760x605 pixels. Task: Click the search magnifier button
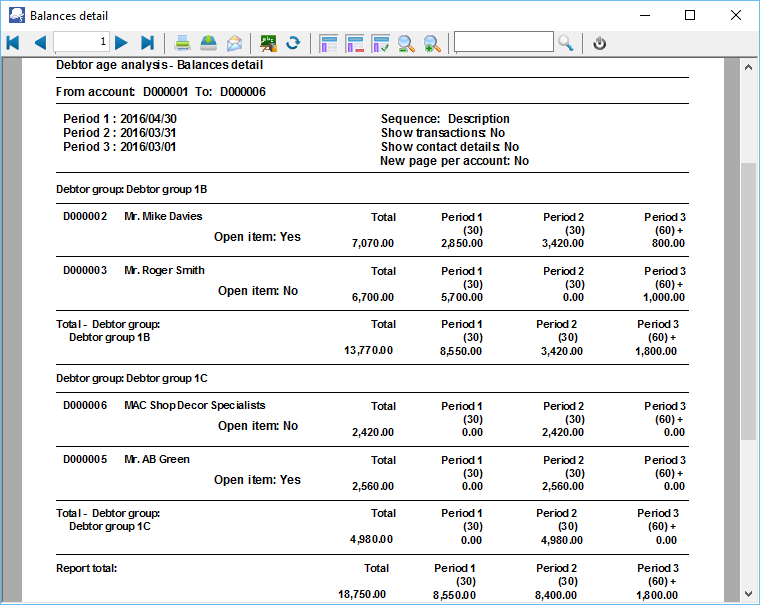[566, 43]
